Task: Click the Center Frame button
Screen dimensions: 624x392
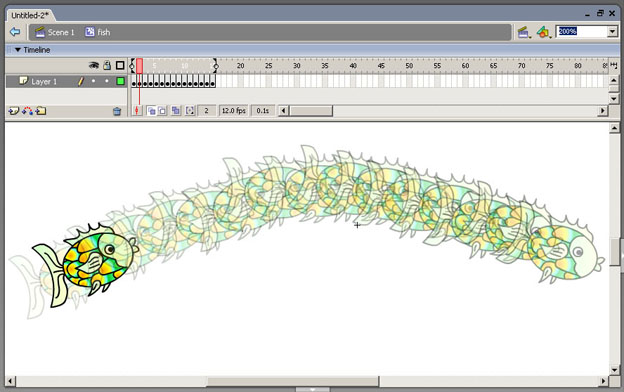Action: [x=137, y=111]
